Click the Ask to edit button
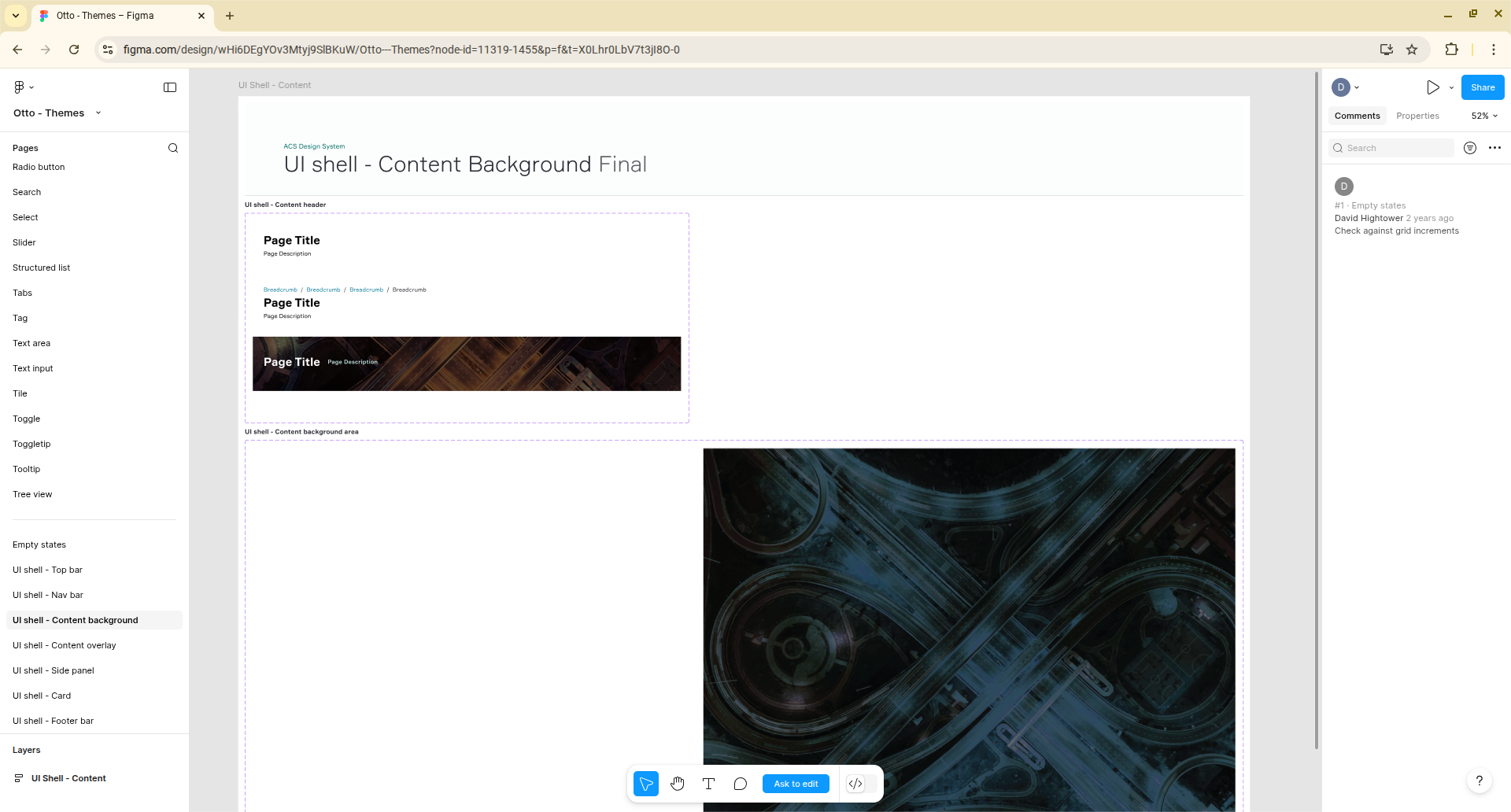 [x=796, y=784]
